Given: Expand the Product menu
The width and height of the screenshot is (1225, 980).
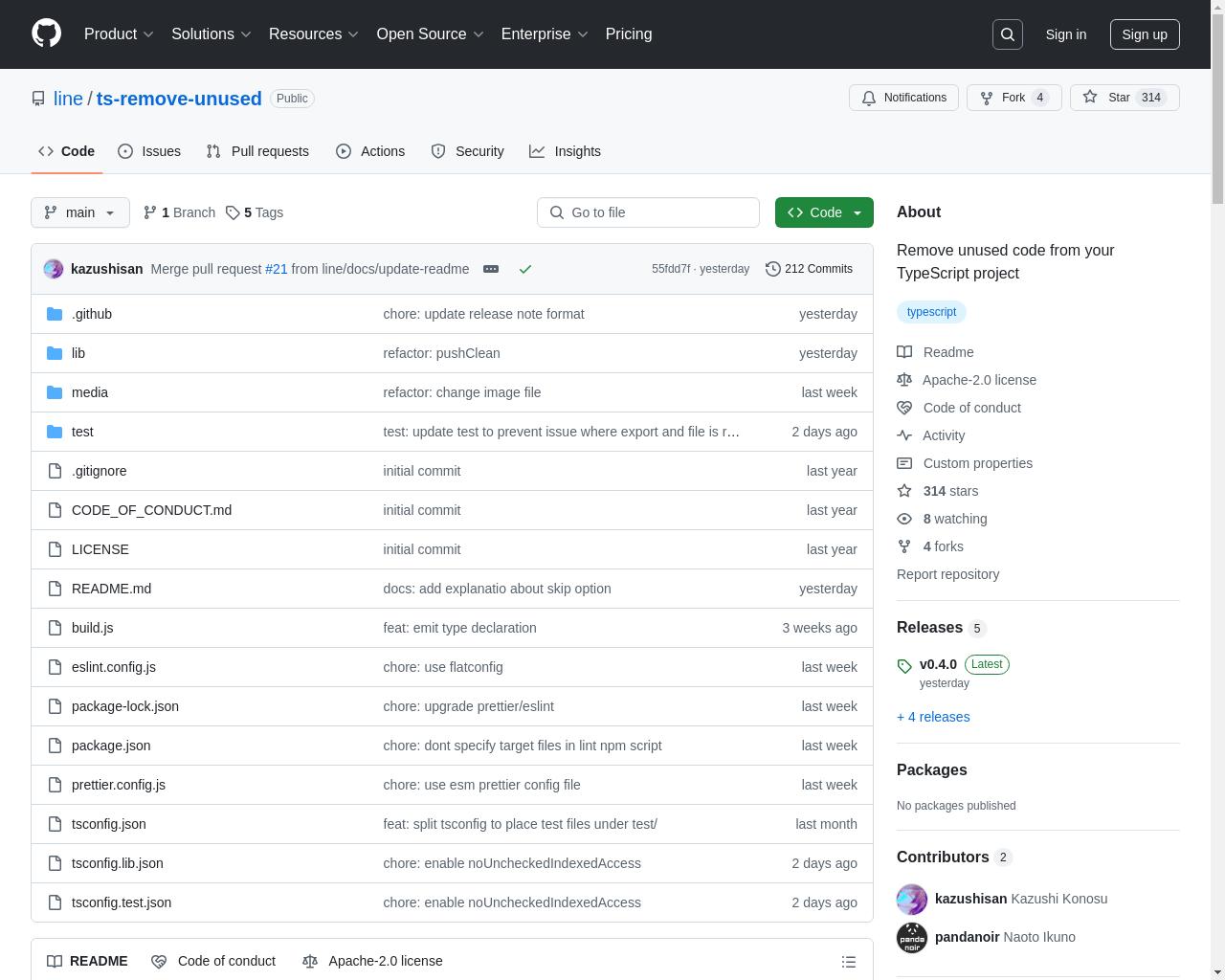Looking at the screenshot, I should point(119,34).
